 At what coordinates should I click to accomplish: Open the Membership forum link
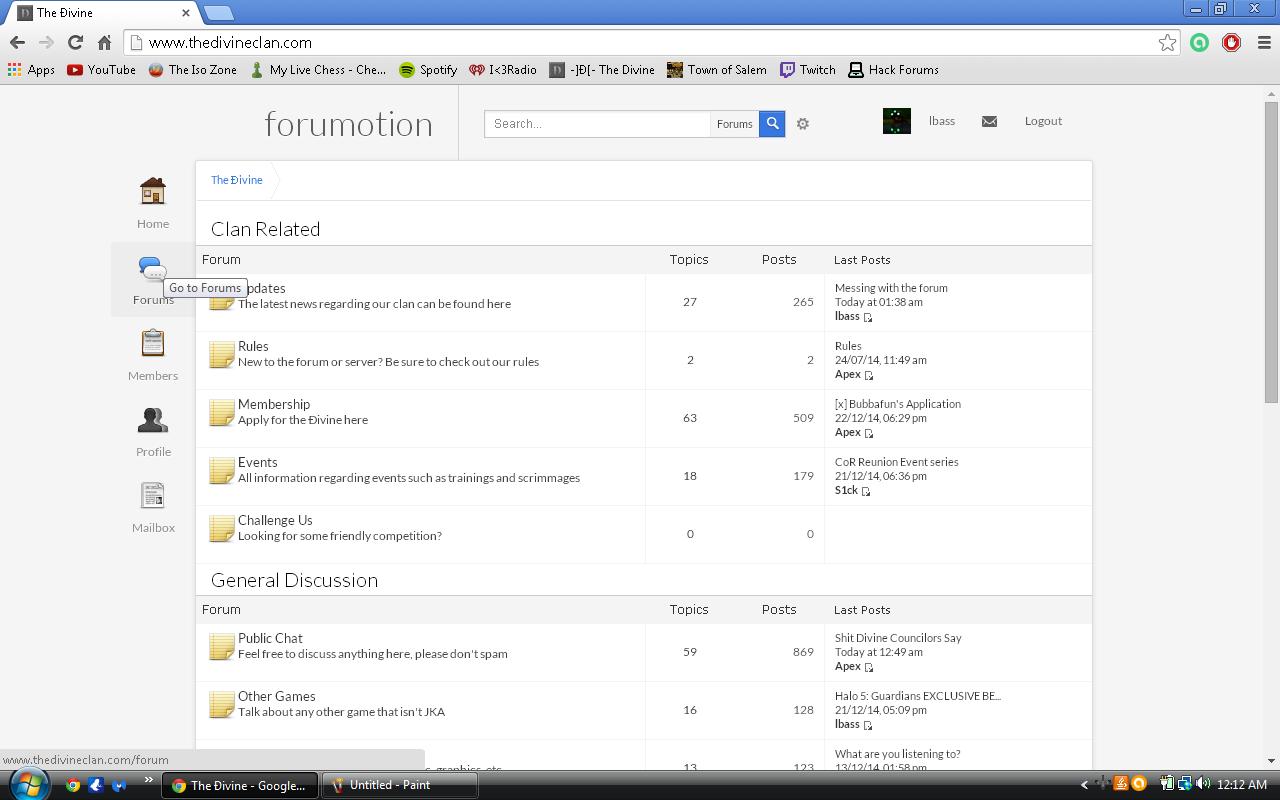click(x=274, y=404)
